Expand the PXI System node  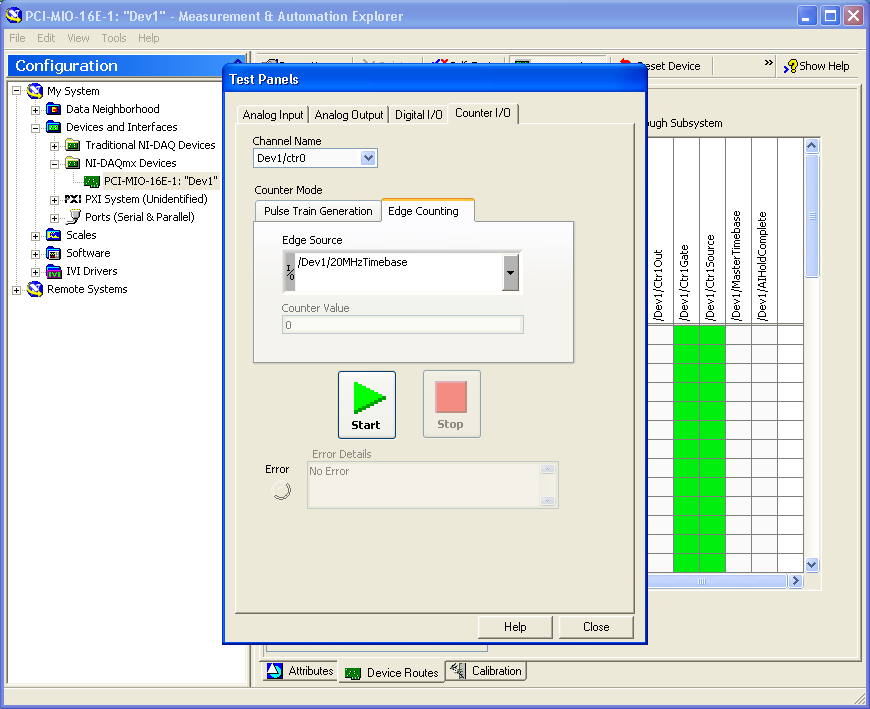pyautogui.click(x=54, y=200)
